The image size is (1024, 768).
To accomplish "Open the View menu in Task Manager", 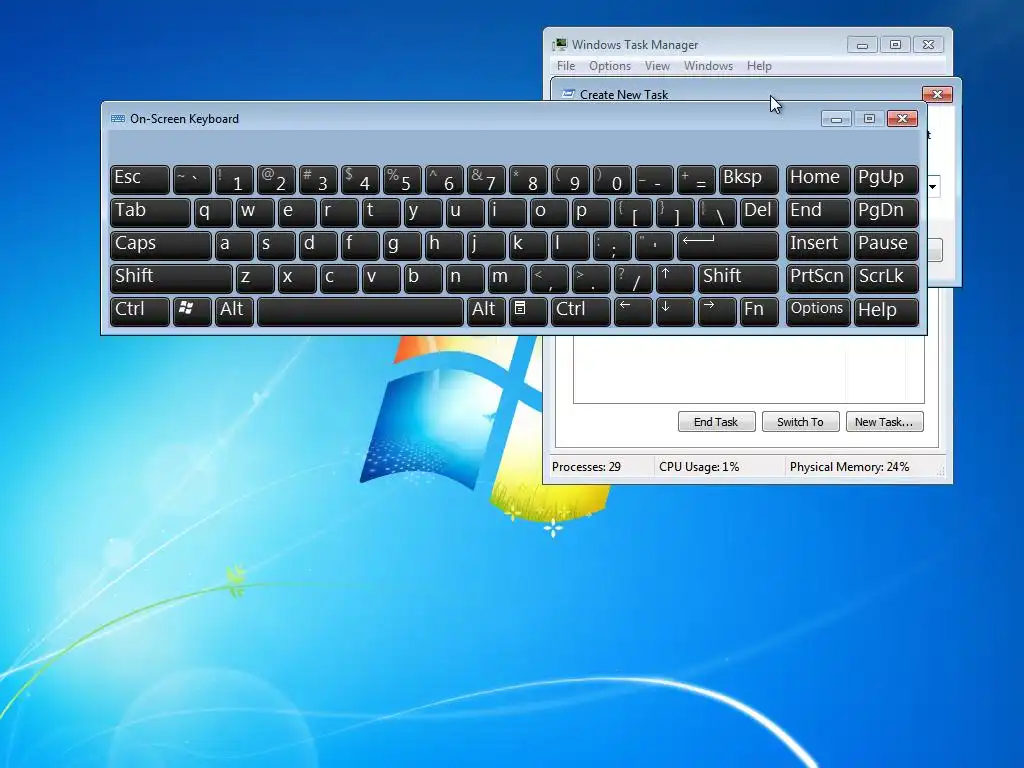I will point(657,66).
